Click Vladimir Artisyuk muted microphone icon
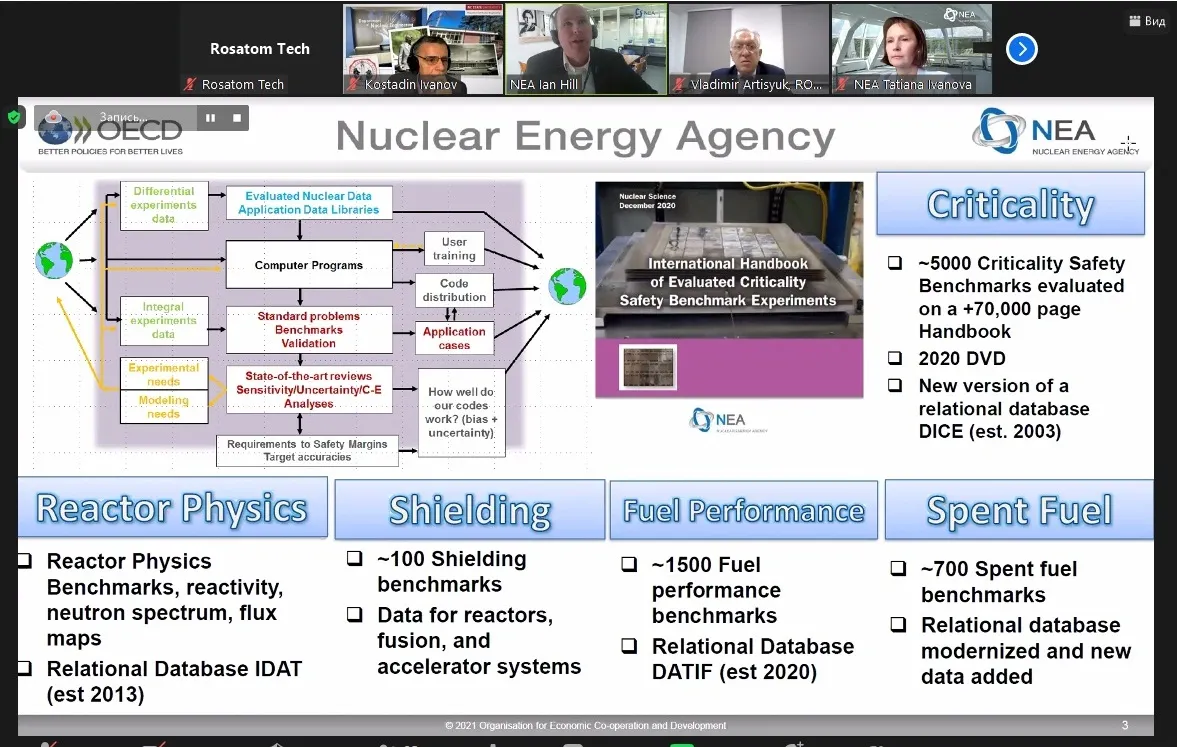This screenshot has height=747, width=1177. coord(679,84)
